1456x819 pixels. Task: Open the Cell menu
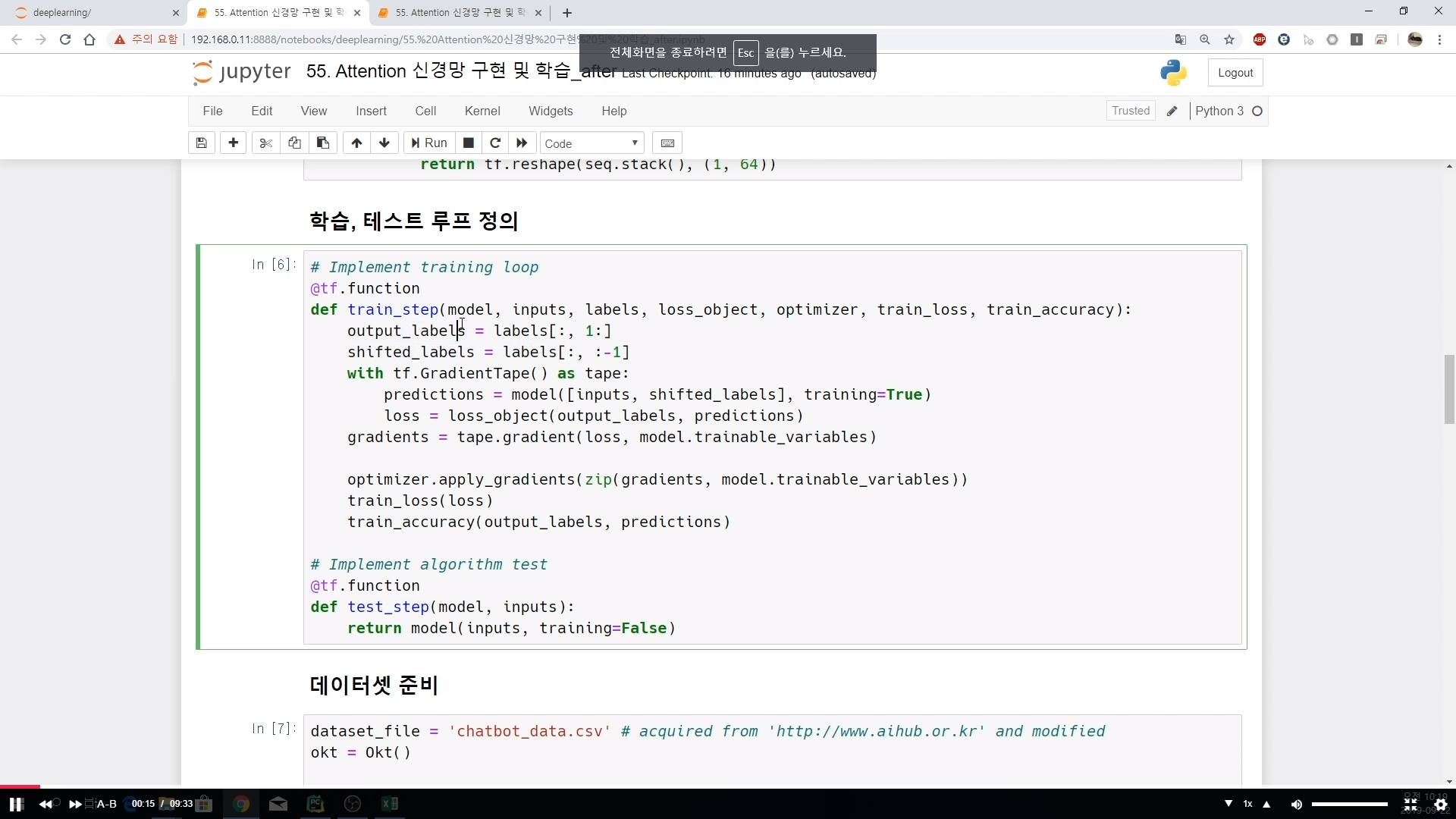pos(425,111)
